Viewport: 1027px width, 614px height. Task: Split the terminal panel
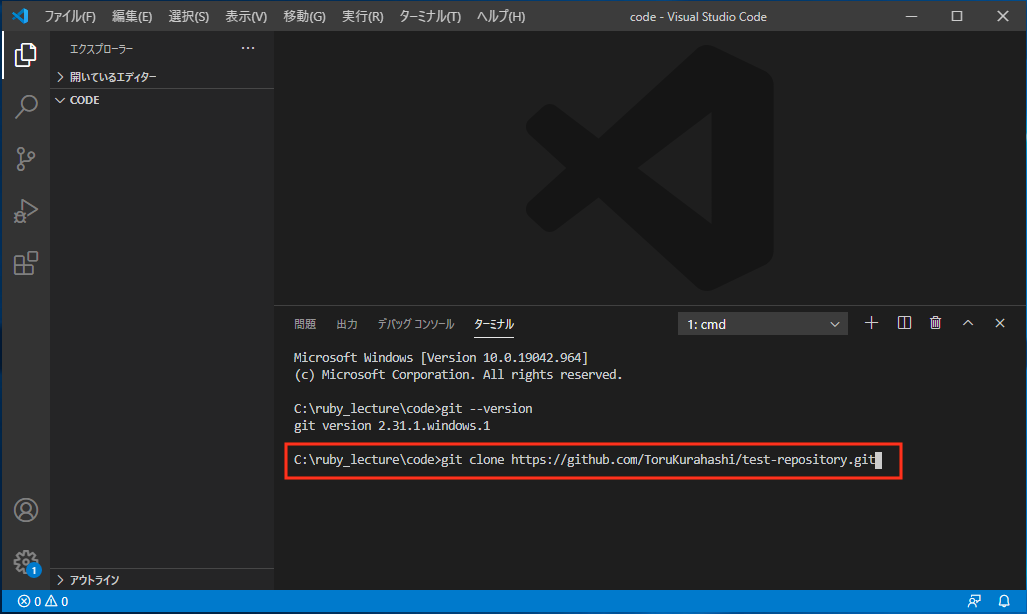[904, 323]
